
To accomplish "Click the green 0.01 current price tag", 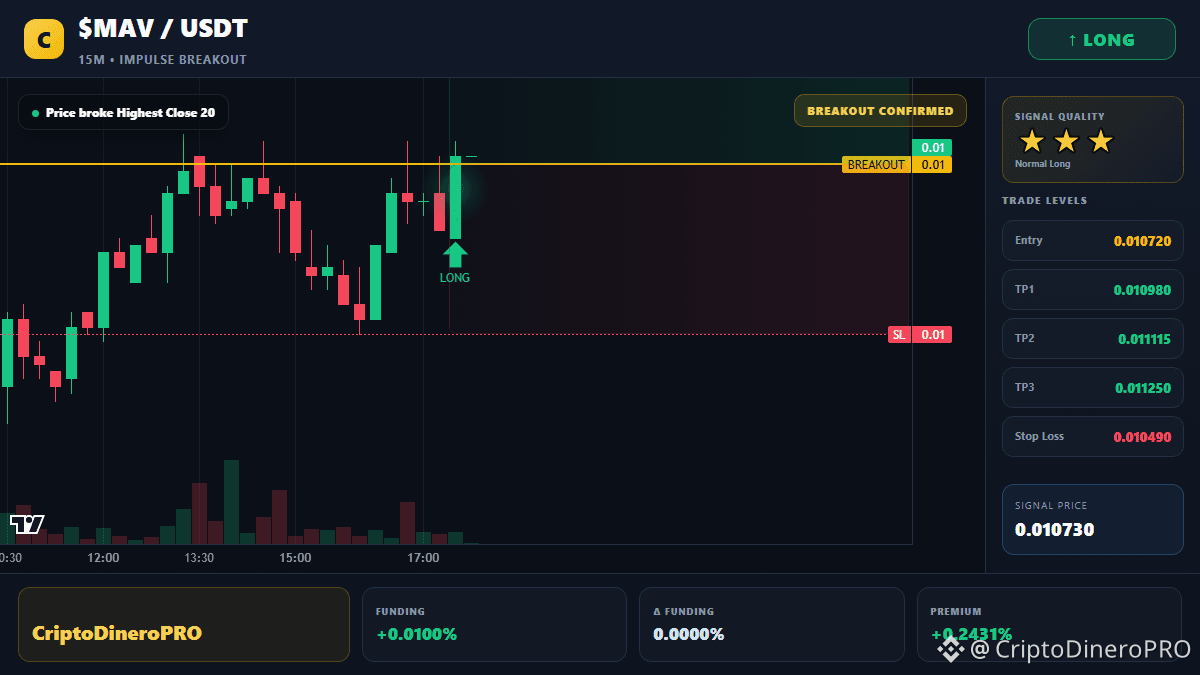I will click(x=932, y=148).
